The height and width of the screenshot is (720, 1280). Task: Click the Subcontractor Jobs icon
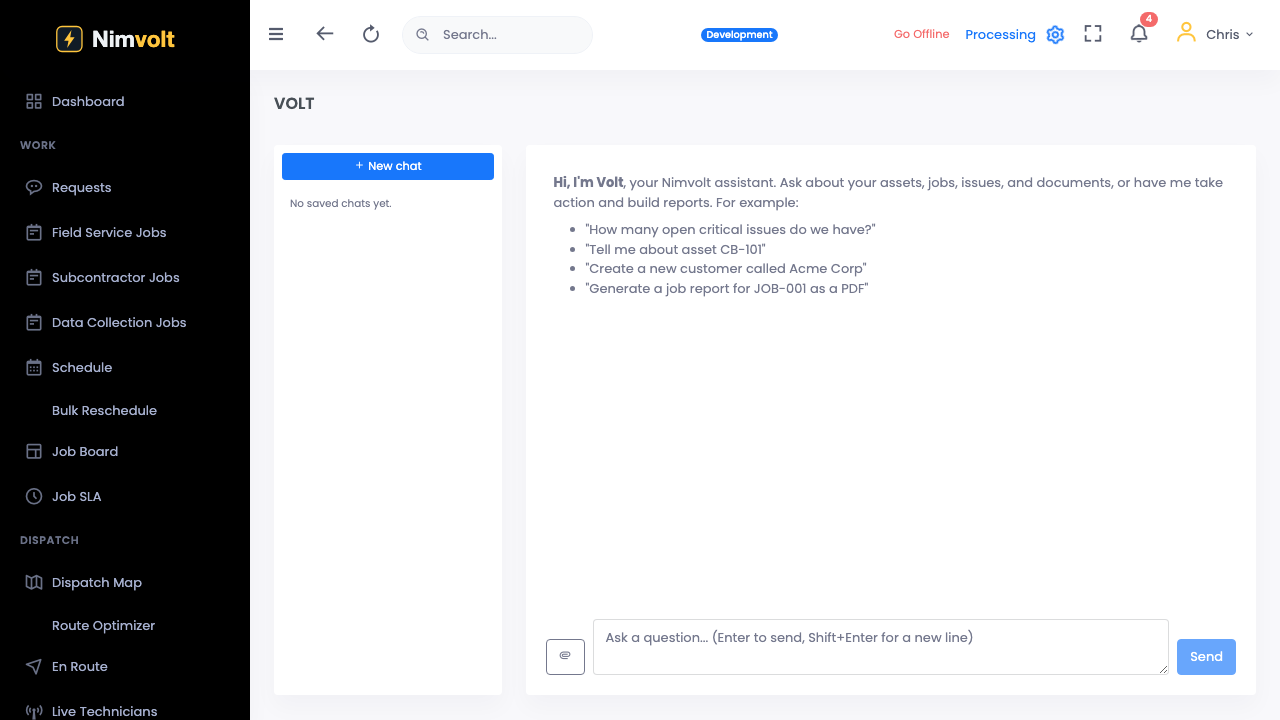coord(34,277)
